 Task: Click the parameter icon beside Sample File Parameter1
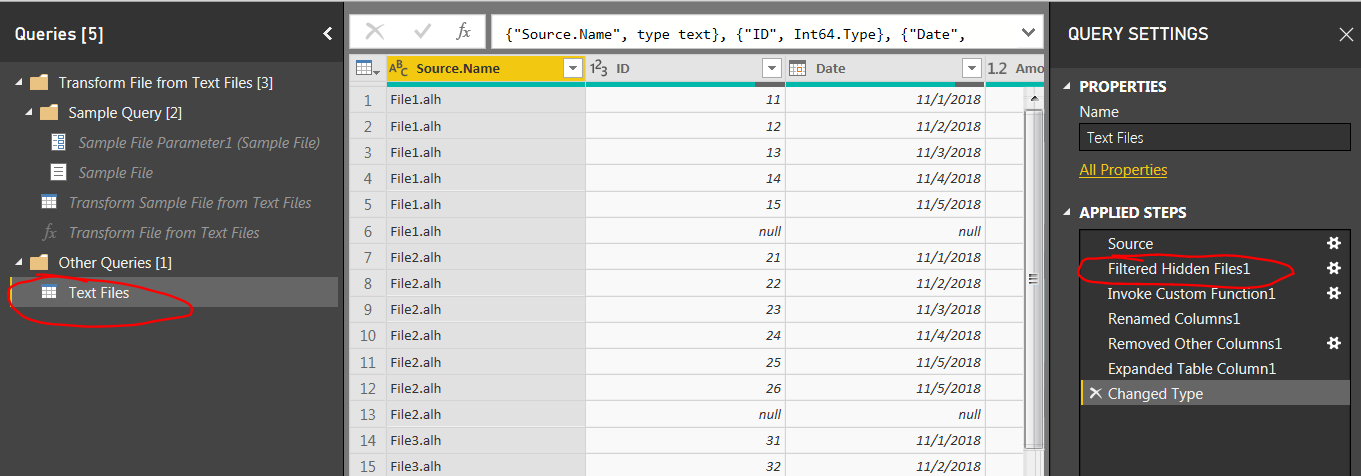tap(58, 143)
